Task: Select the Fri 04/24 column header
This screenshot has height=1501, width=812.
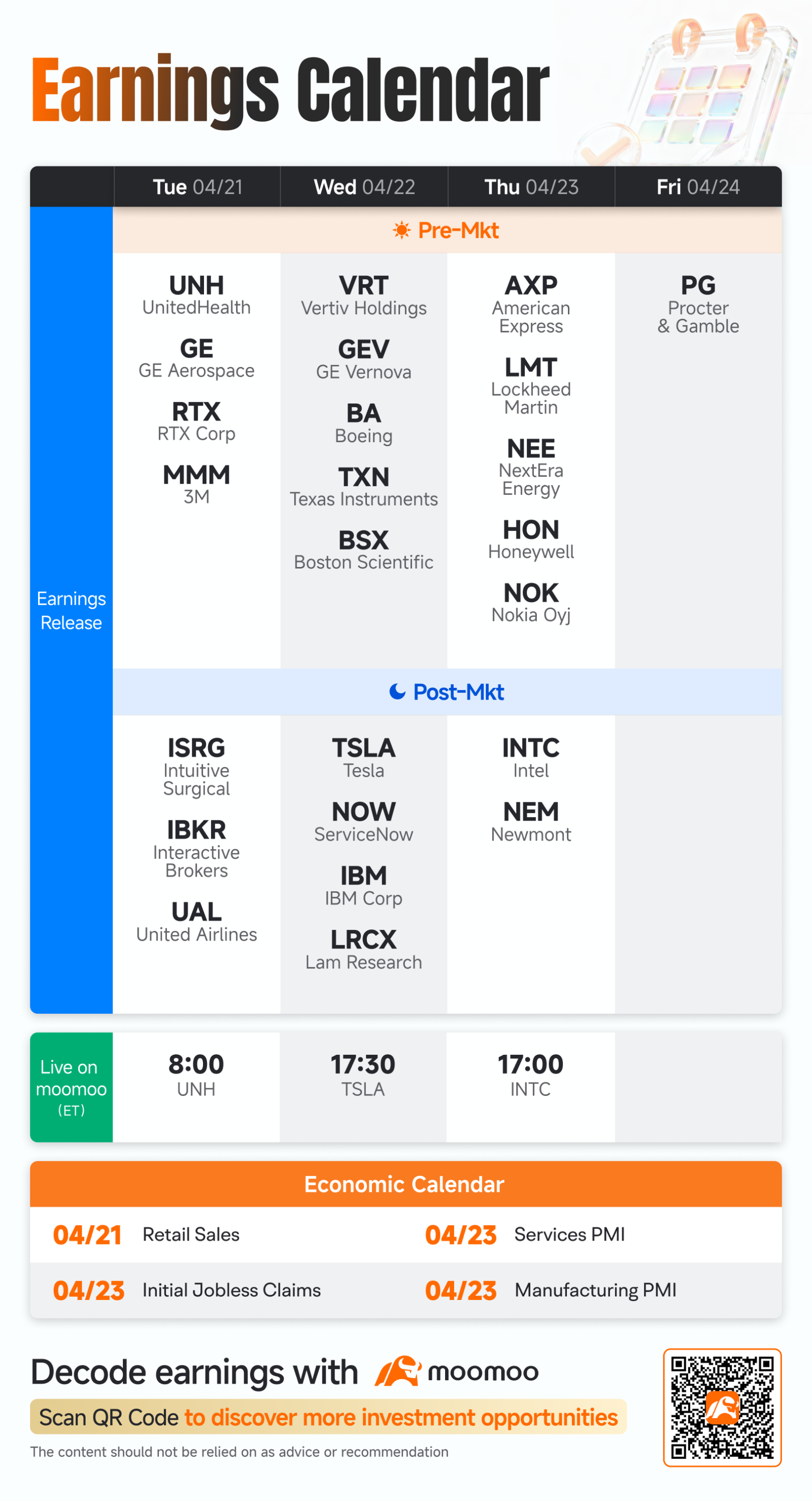Action: pyautogui.click(x=698, y=187)
